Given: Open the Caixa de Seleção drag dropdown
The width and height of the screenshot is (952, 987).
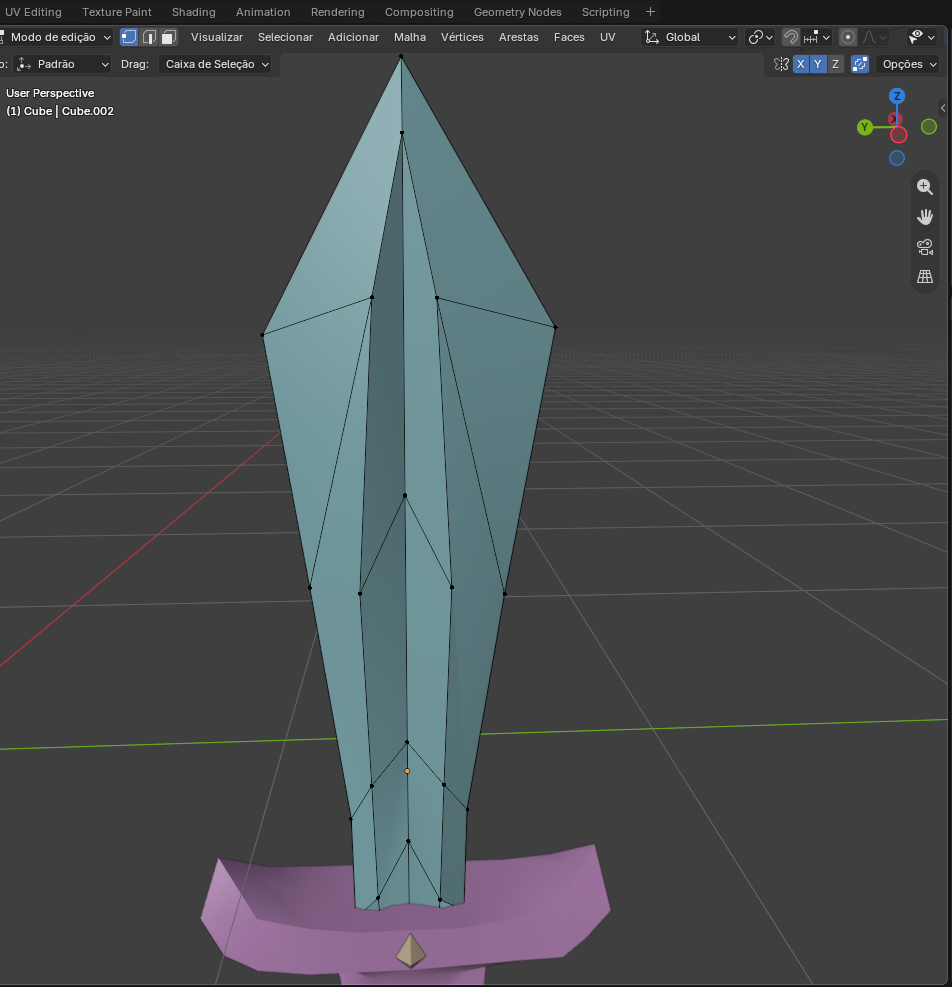Looking at the screenshot, I should coord(215,64).
